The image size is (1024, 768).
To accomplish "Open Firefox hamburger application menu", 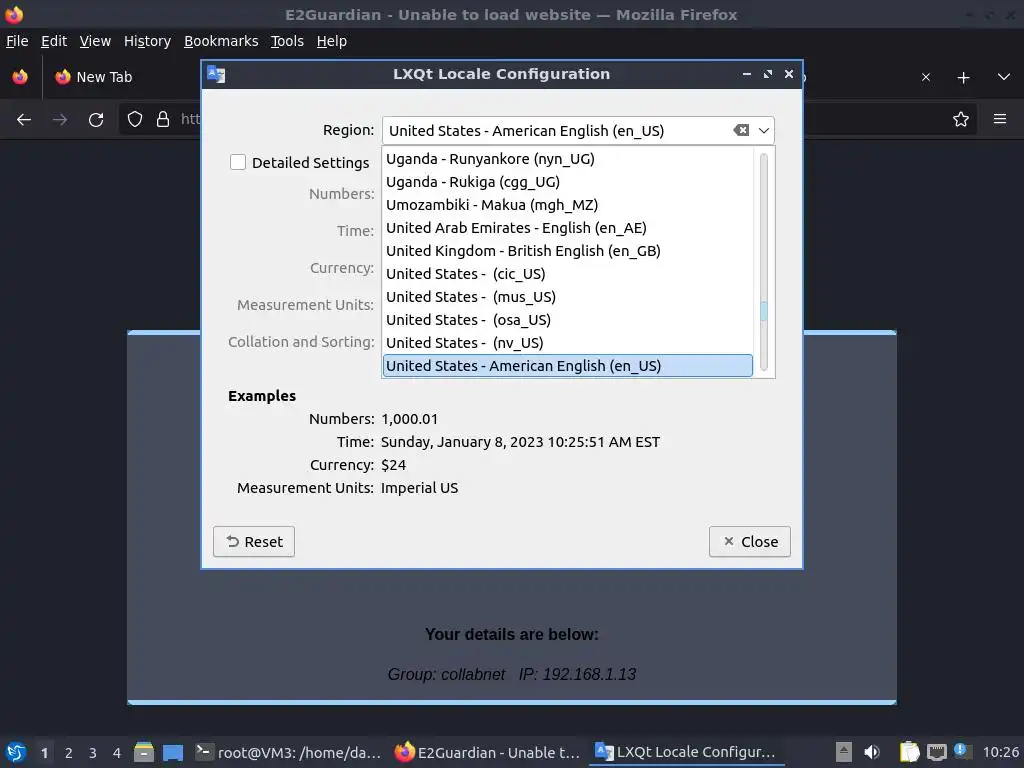I will tap(1000, 119).
